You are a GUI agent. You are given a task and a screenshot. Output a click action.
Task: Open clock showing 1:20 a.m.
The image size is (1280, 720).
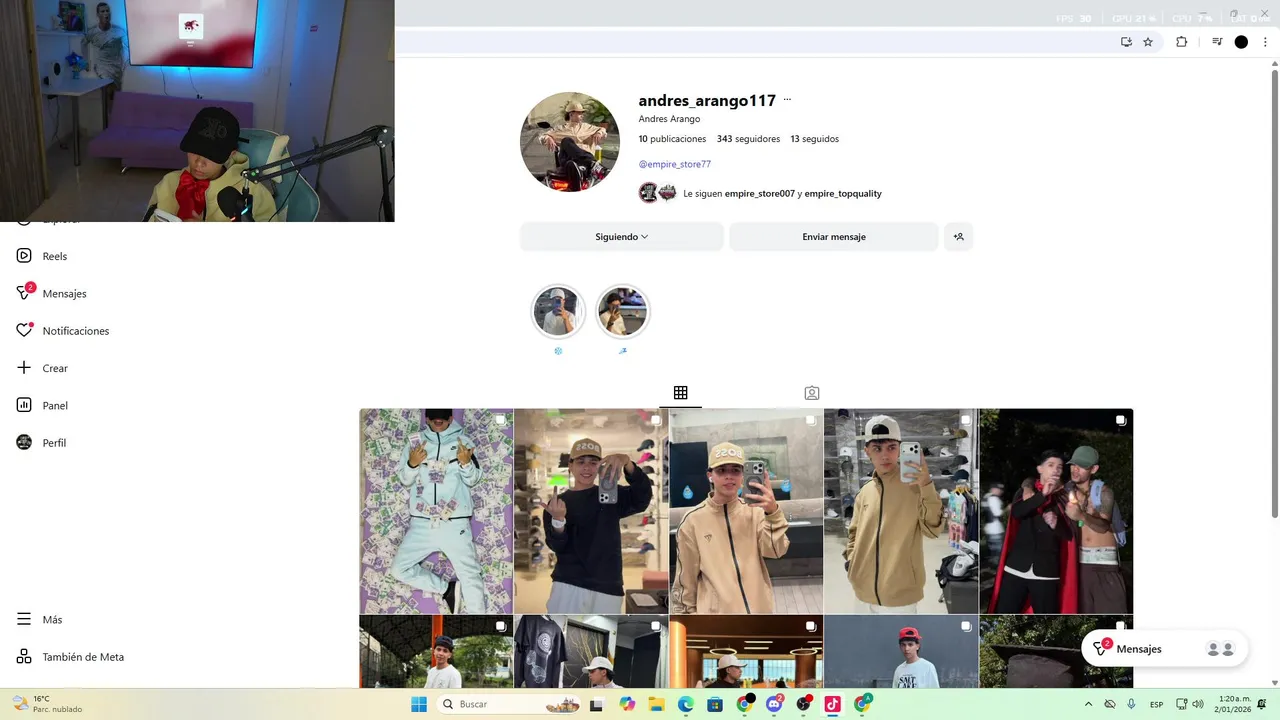[x=1235, y=704]
